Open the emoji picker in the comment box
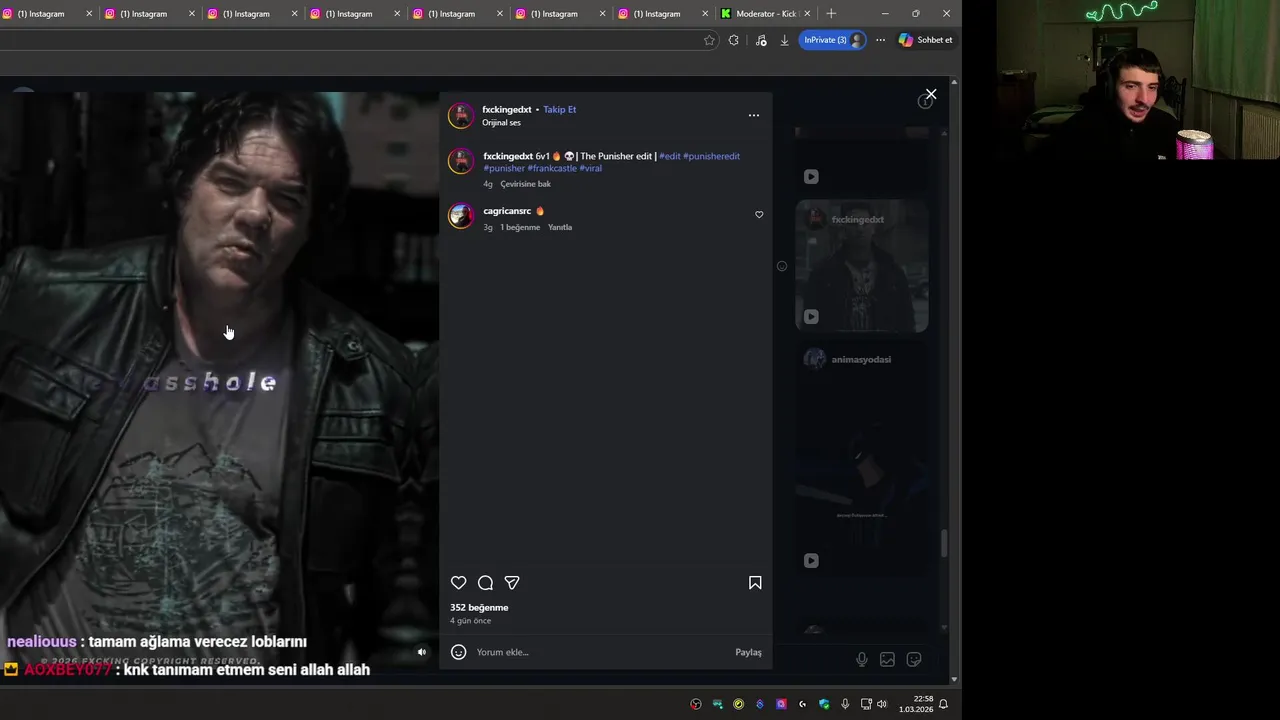Viewport: 1280px width, 720px height. click(458, 652)
